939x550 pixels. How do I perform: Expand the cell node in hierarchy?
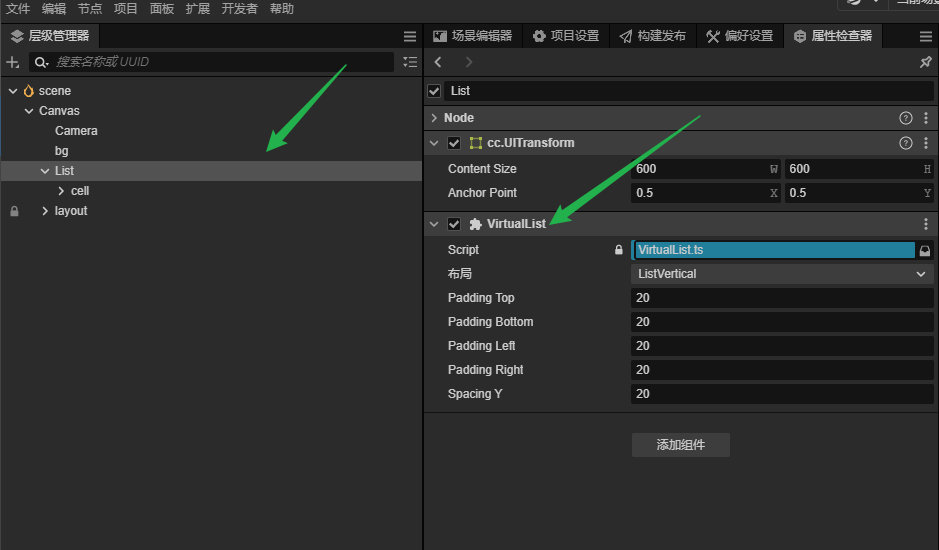pyautogui.click(x=61, y=191)
